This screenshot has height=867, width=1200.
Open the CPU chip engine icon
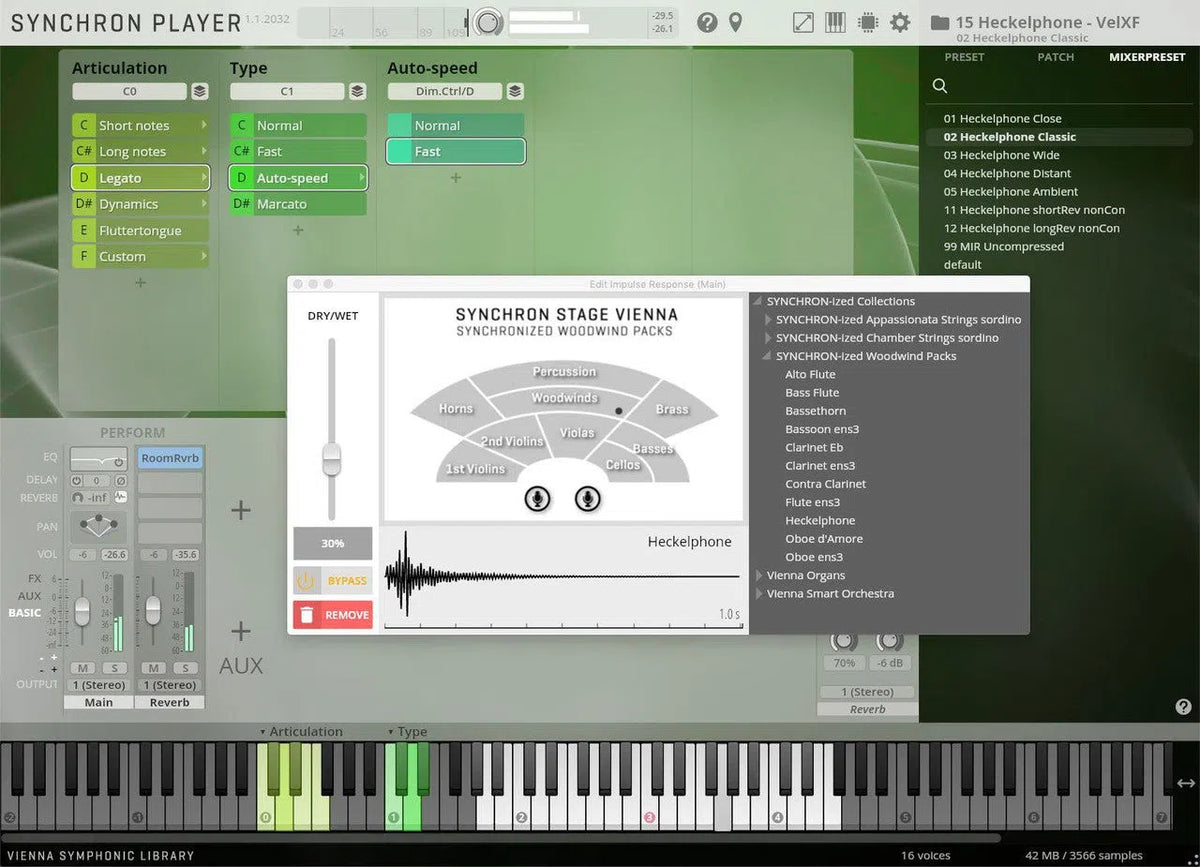867,22
